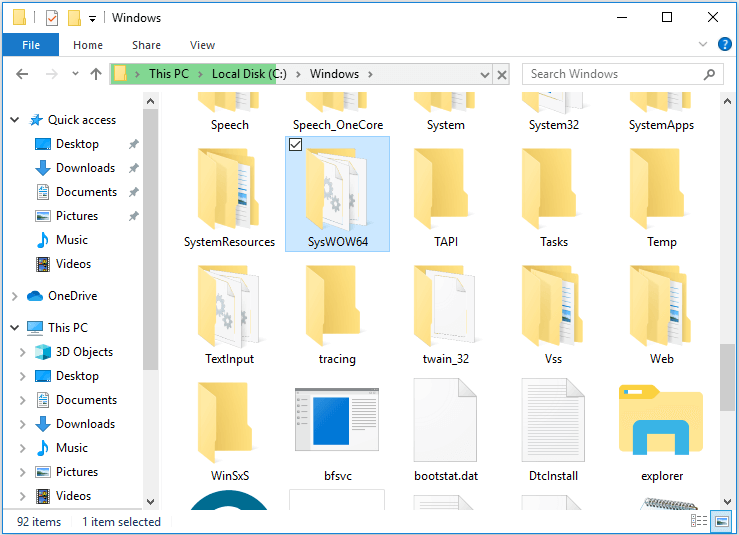This screenshot has height=535, width=739.
Task: Collapse the Quick access tree node
Action: (15, 120)
